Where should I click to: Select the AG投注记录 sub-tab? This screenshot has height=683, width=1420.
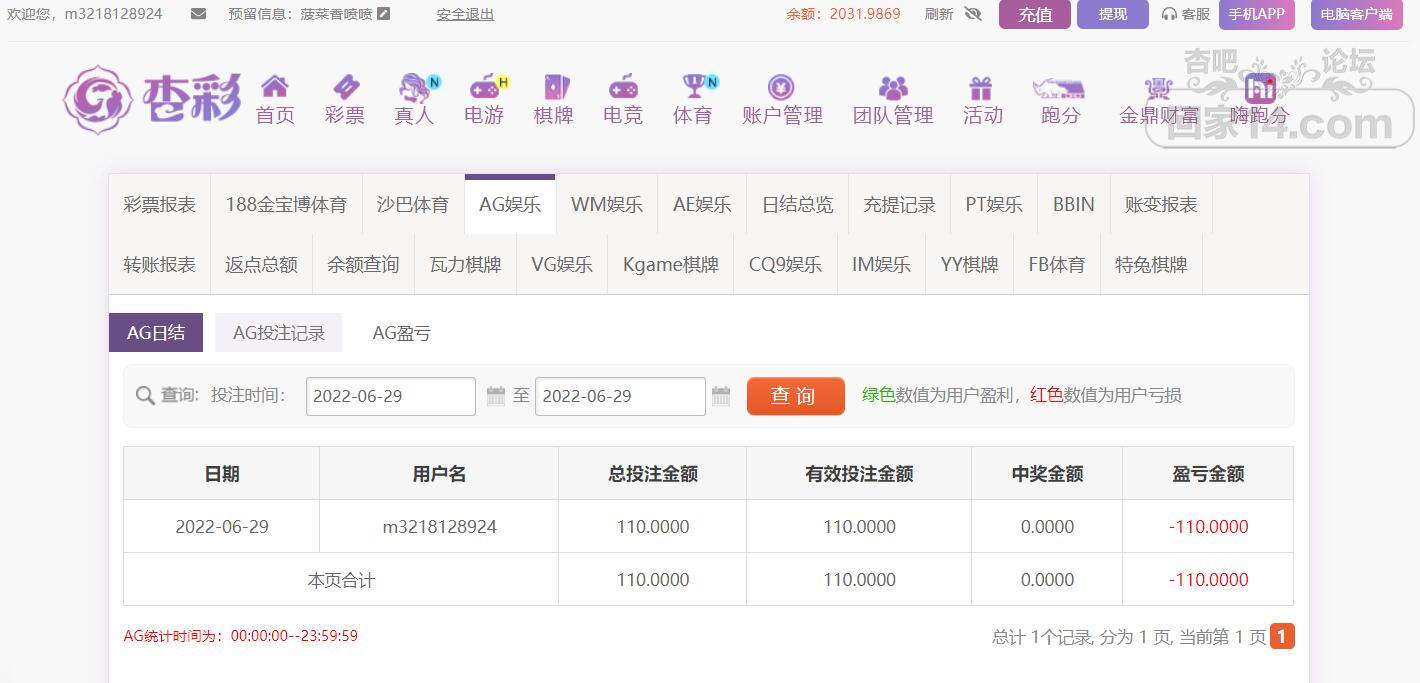pyautogui.click(x=279, y=333)
